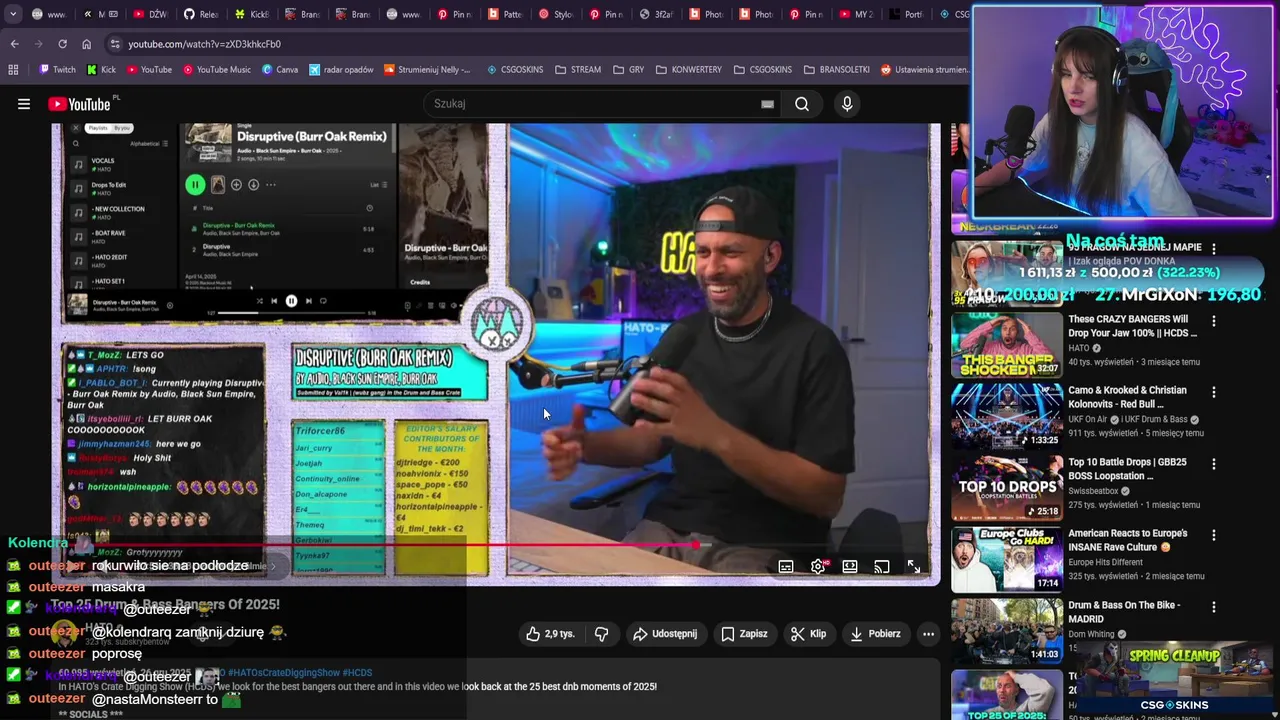Switch to the 3f2af browser tab
Screen dimensions: 1280x720
(657, 14)
